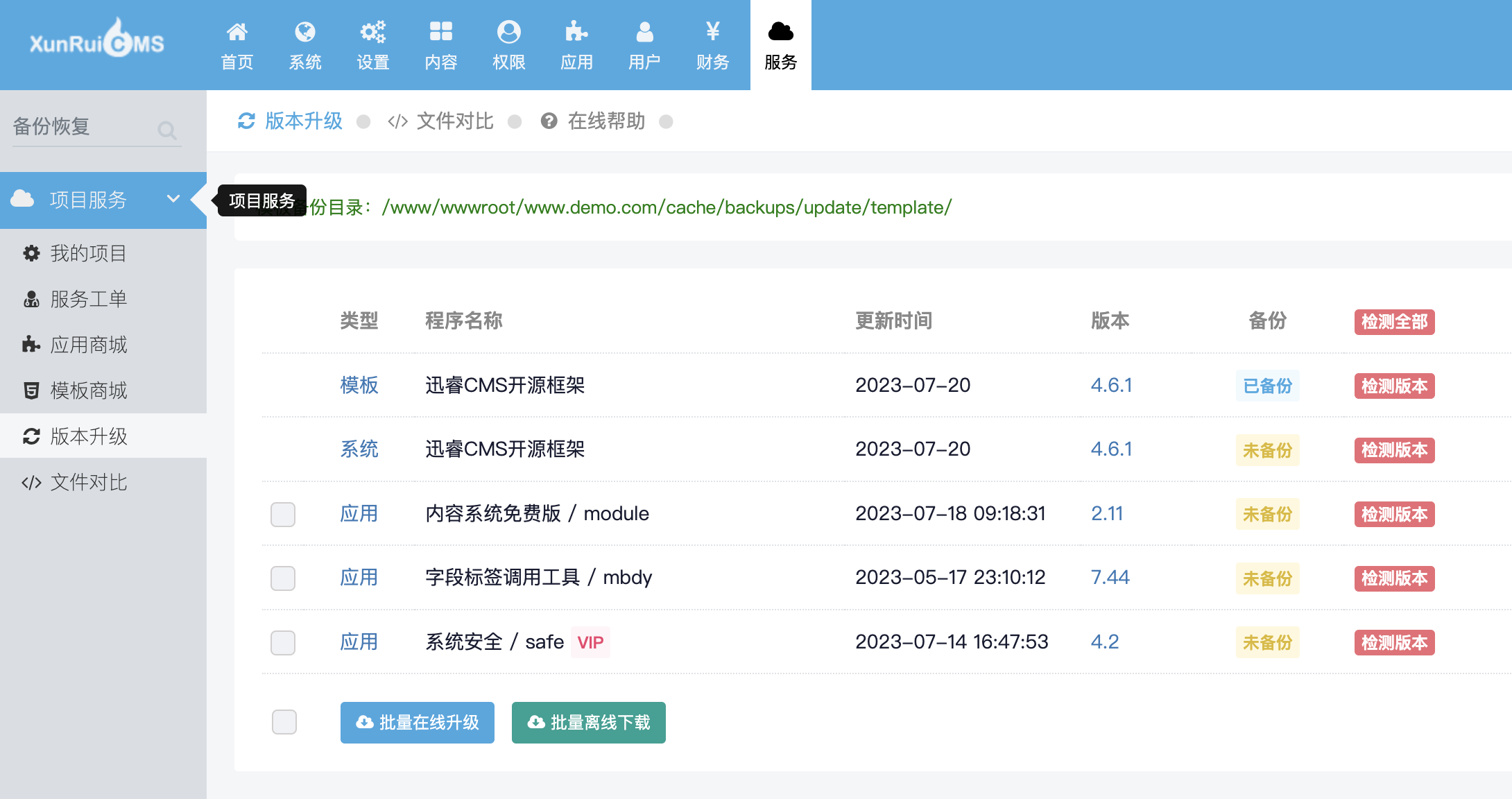Click the XunRuiCMS logo

pos(97,38)
